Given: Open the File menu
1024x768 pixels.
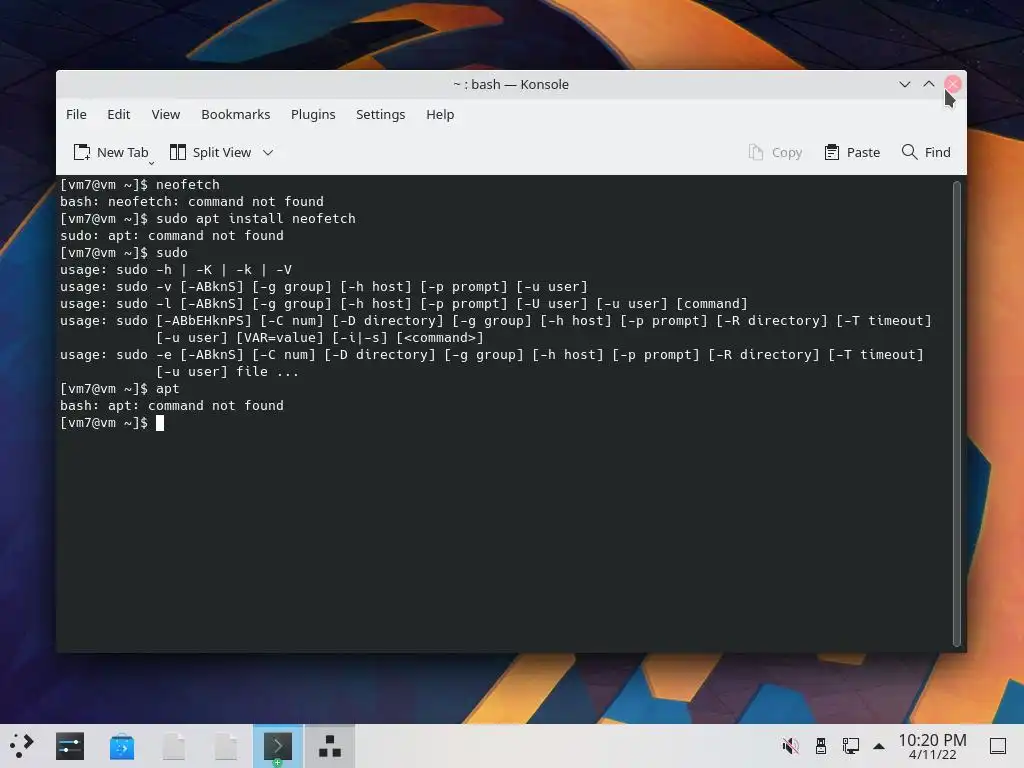Looking at the screenshot, I should tap(76, 114).
